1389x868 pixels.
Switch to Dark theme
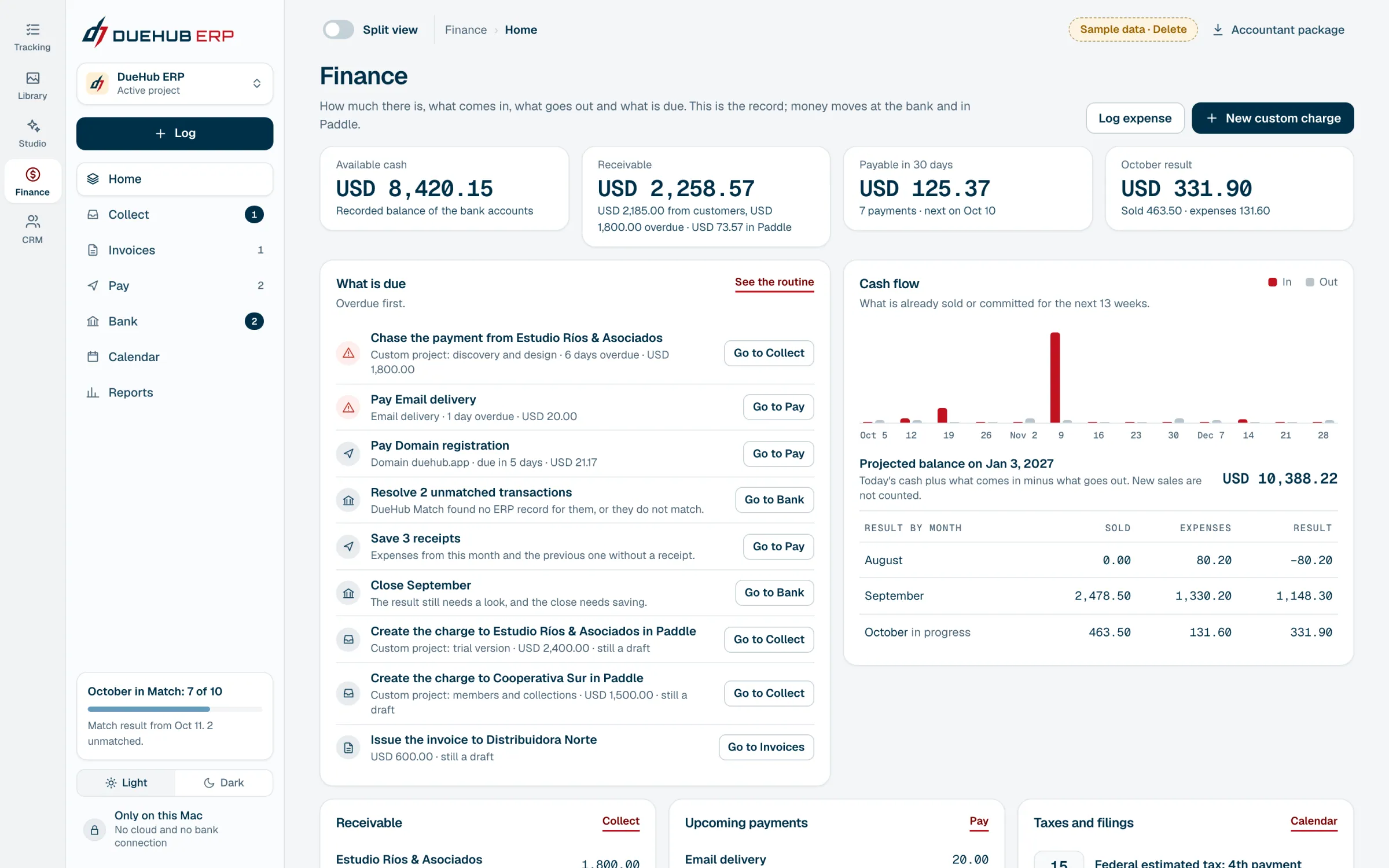coord(223,782)
